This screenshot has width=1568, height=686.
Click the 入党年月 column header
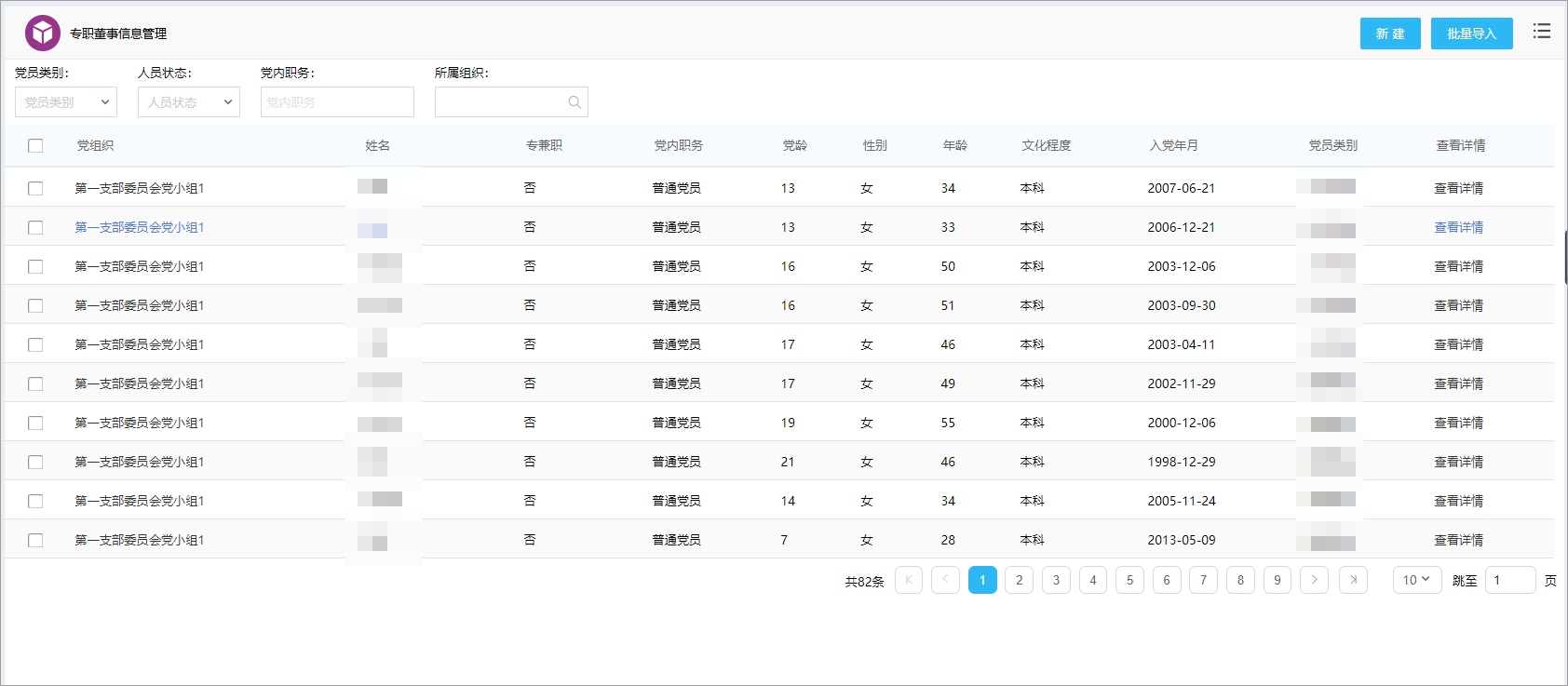[1174, 145]
